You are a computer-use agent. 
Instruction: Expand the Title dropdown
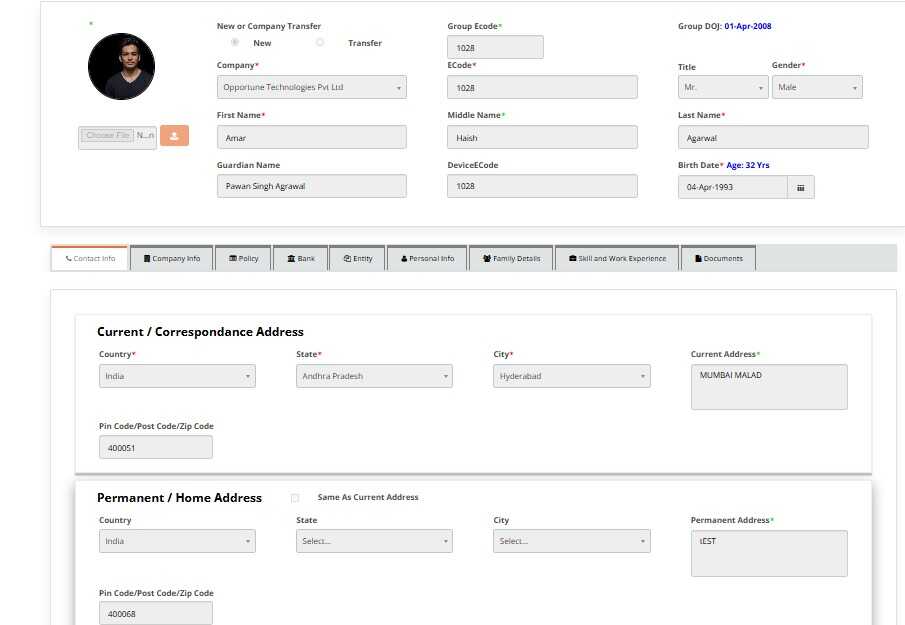[x=722, y=88]
